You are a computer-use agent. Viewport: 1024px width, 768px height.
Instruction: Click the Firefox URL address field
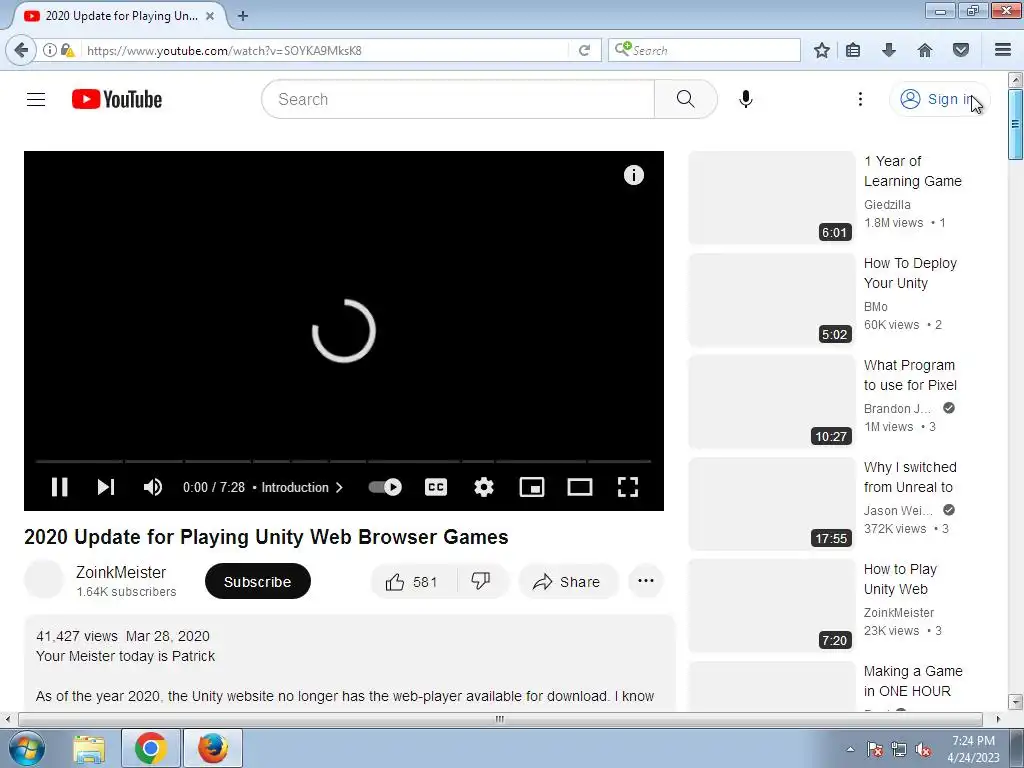(x=325, y=50)
